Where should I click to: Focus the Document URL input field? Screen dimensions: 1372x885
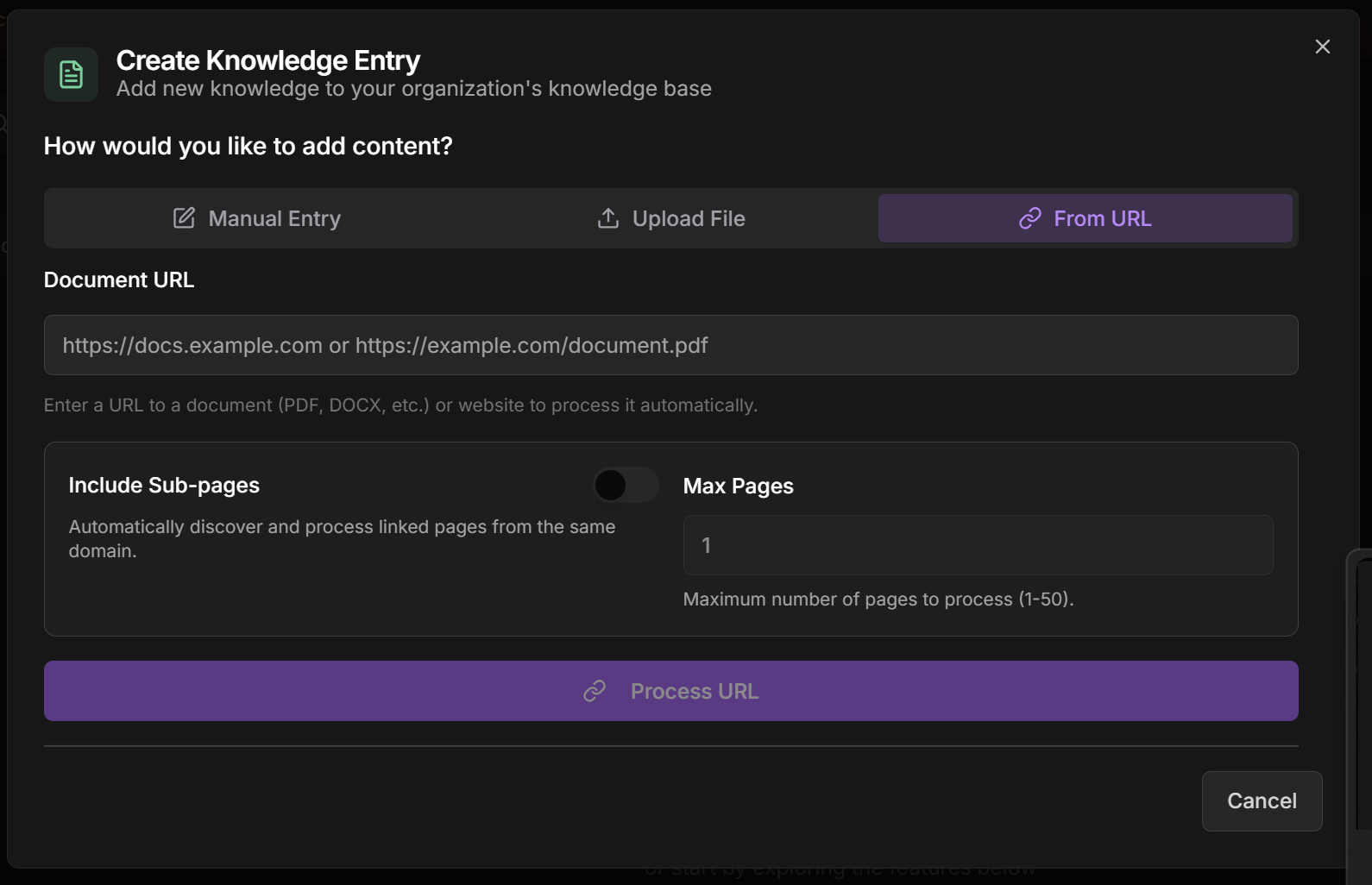(671, 345)
